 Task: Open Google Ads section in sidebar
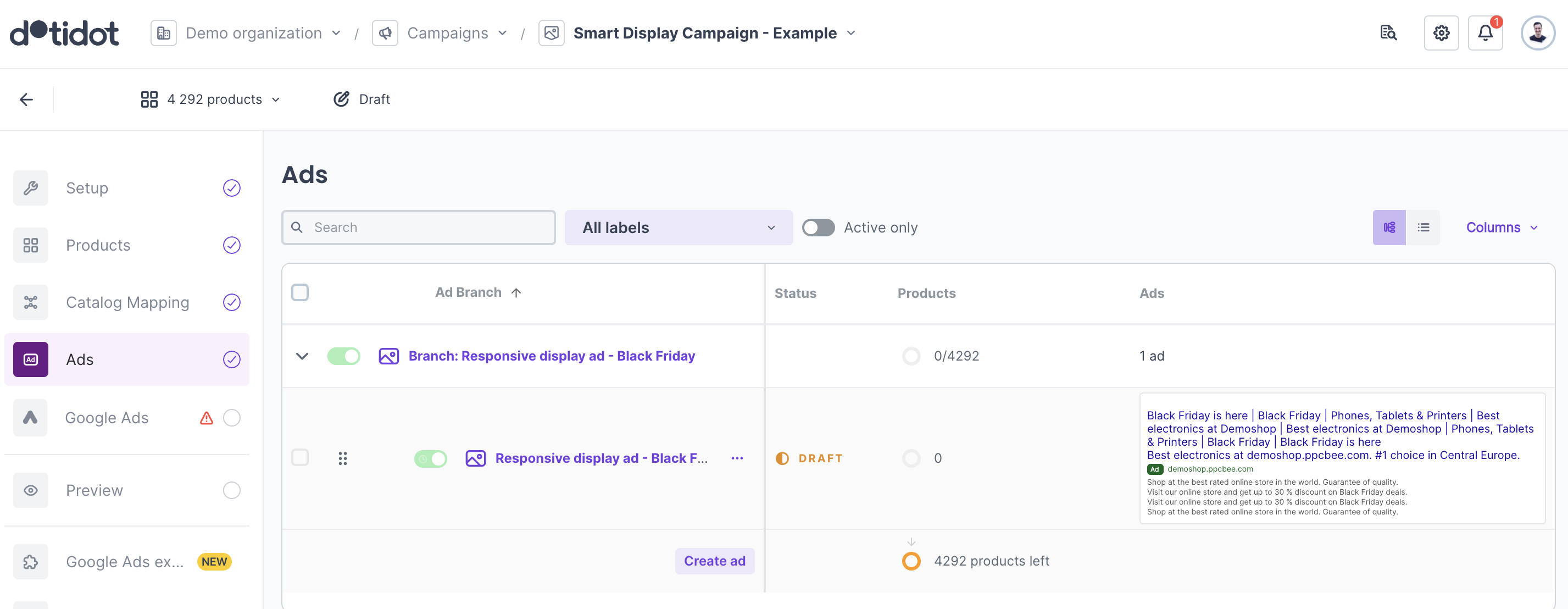point(107,418)
